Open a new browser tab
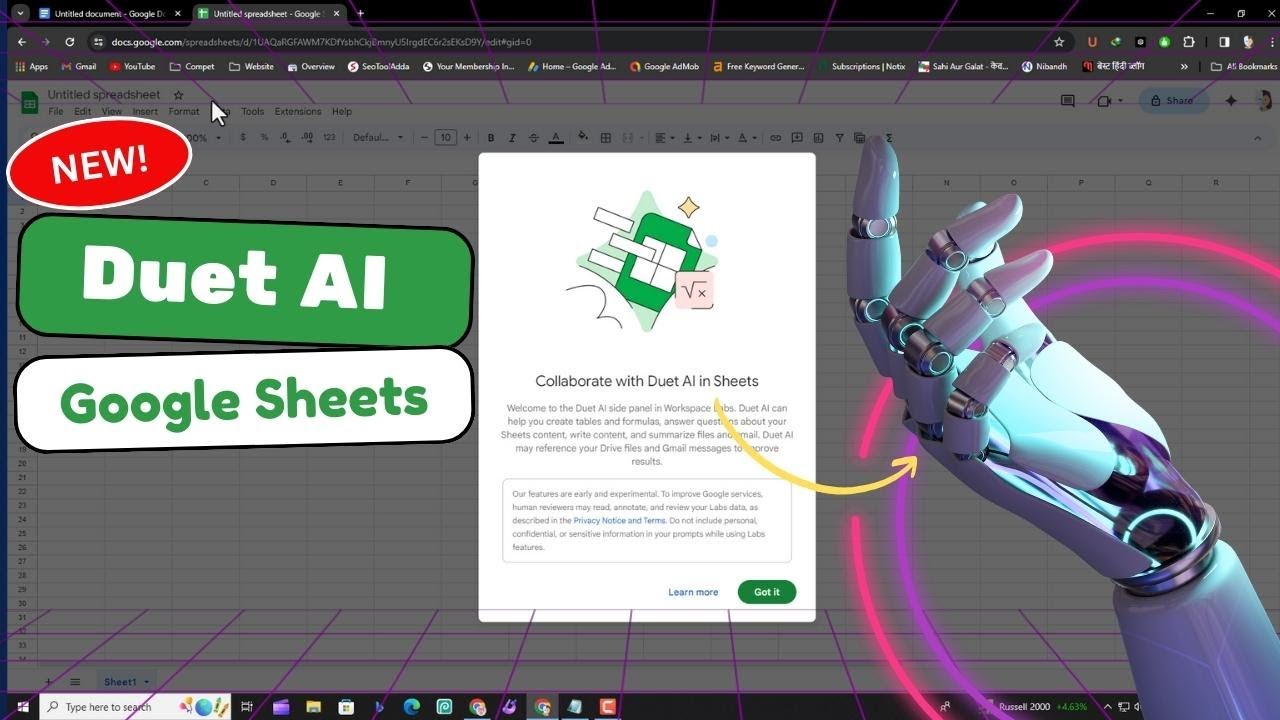 pos(360,14)
